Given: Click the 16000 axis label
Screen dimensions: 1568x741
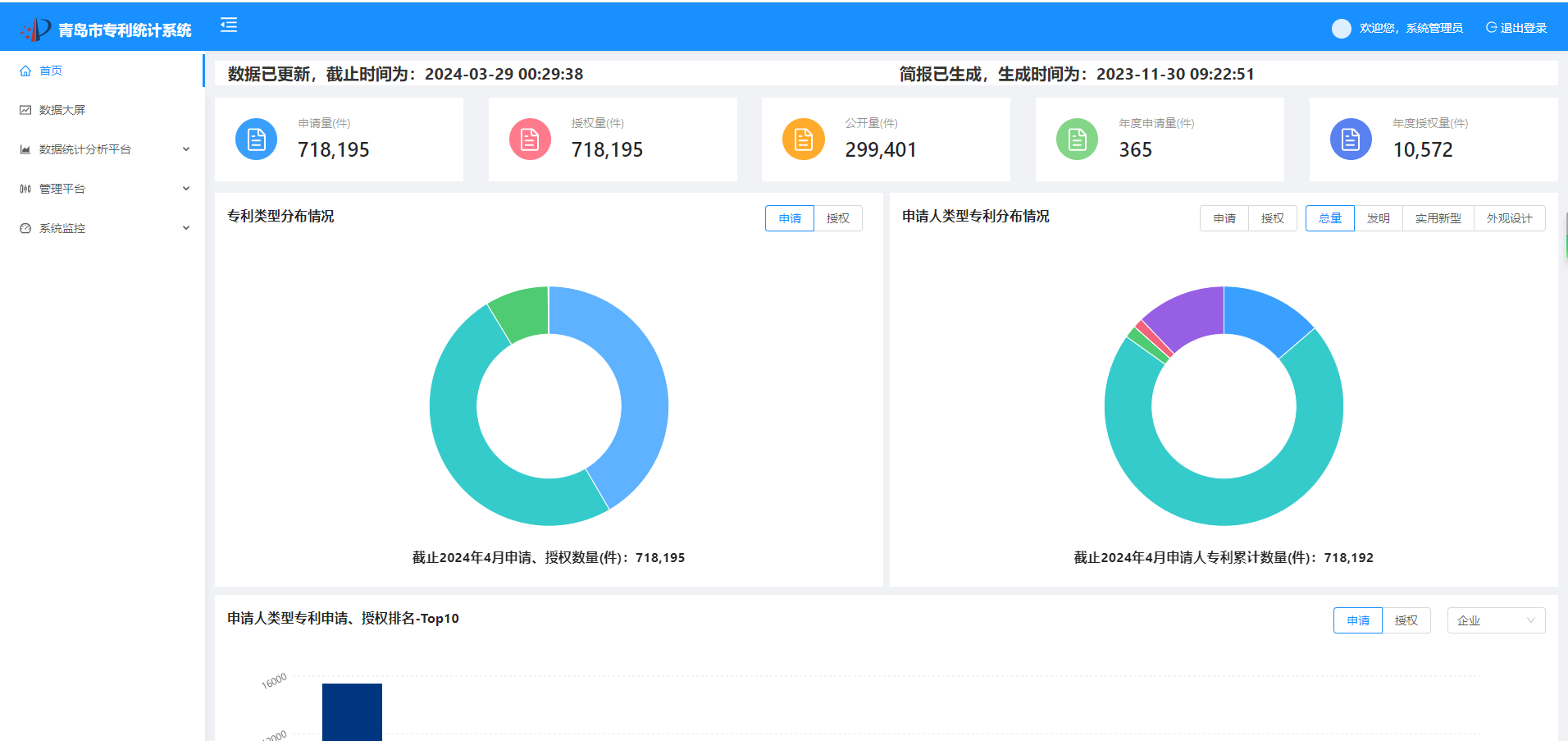Looking at the screenshot, I should pos(274,681).
